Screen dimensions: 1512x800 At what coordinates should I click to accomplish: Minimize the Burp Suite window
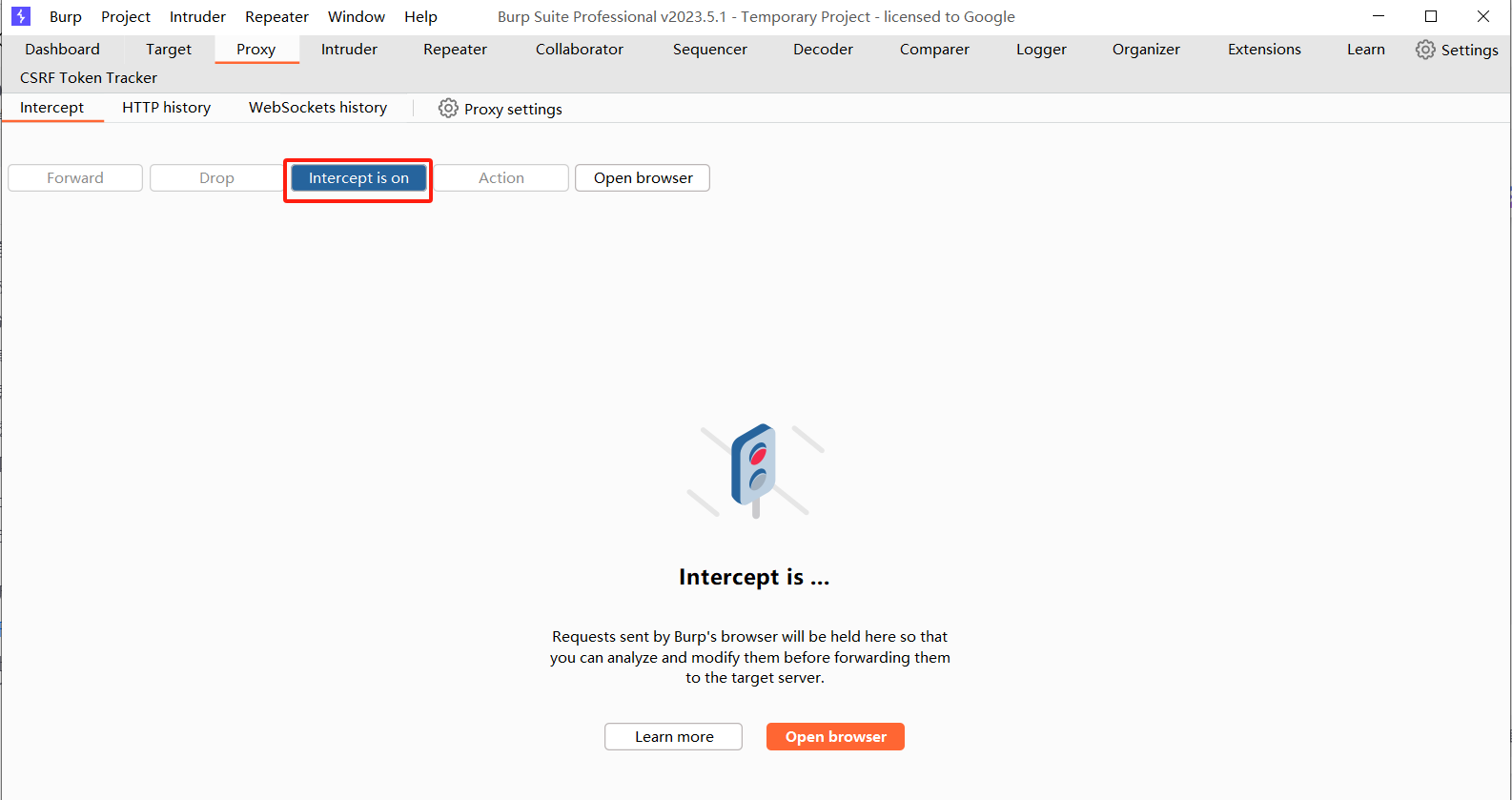coord(1379,16)
